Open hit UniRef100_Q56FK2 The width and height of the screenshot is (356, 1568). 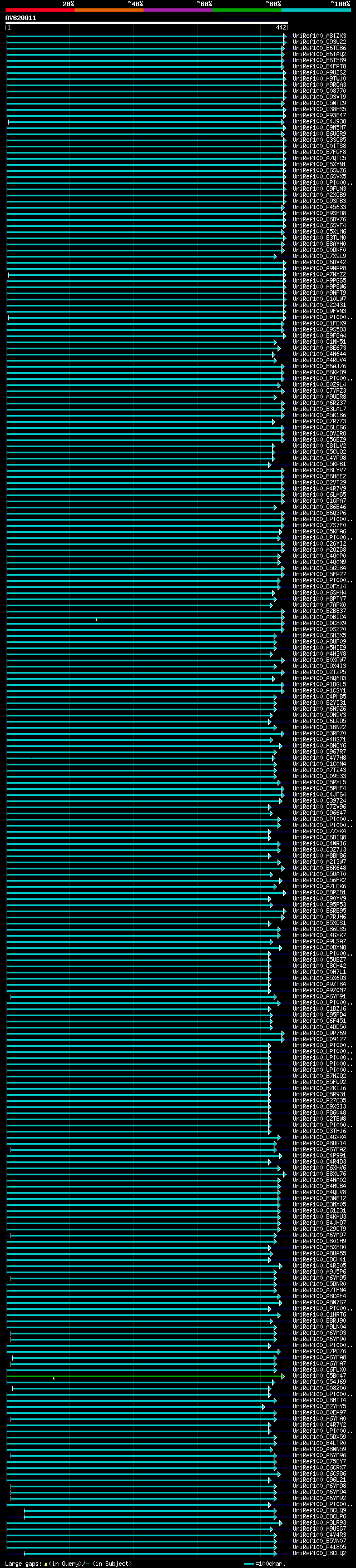319,881
